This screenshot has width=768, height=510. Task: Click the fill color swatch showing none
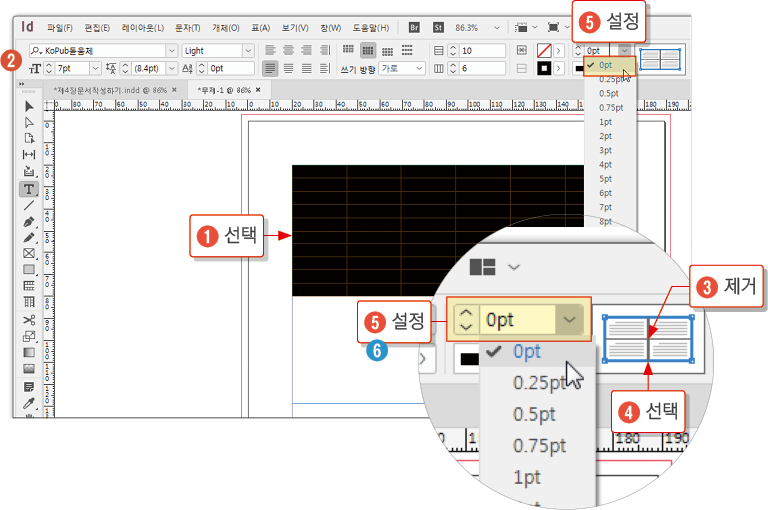point(544,50)
